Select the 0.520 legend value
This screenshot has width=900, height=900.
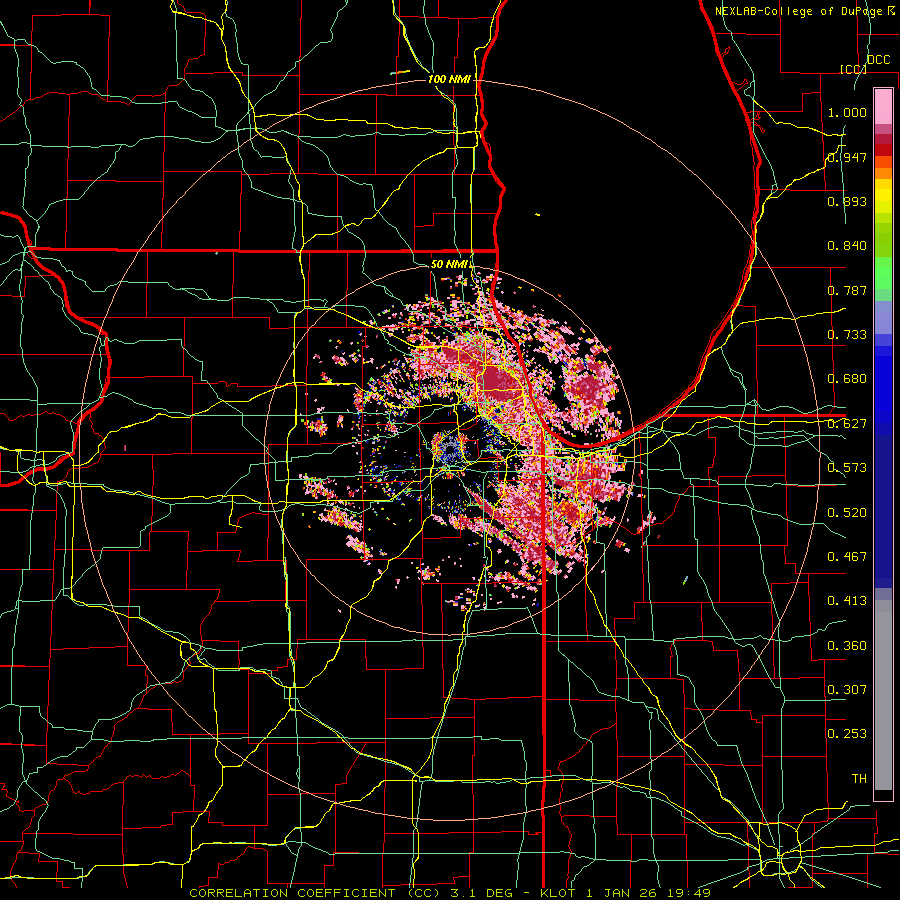[x=847, y=513]
